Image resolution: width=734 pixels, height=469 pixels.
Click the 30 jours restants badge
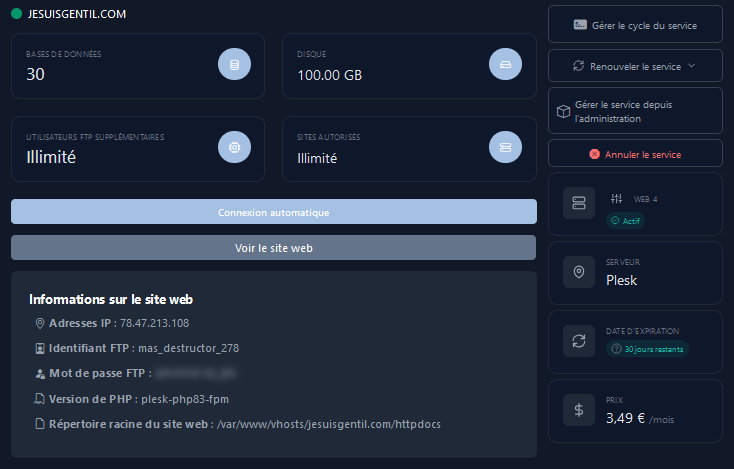tap(648, 349)
